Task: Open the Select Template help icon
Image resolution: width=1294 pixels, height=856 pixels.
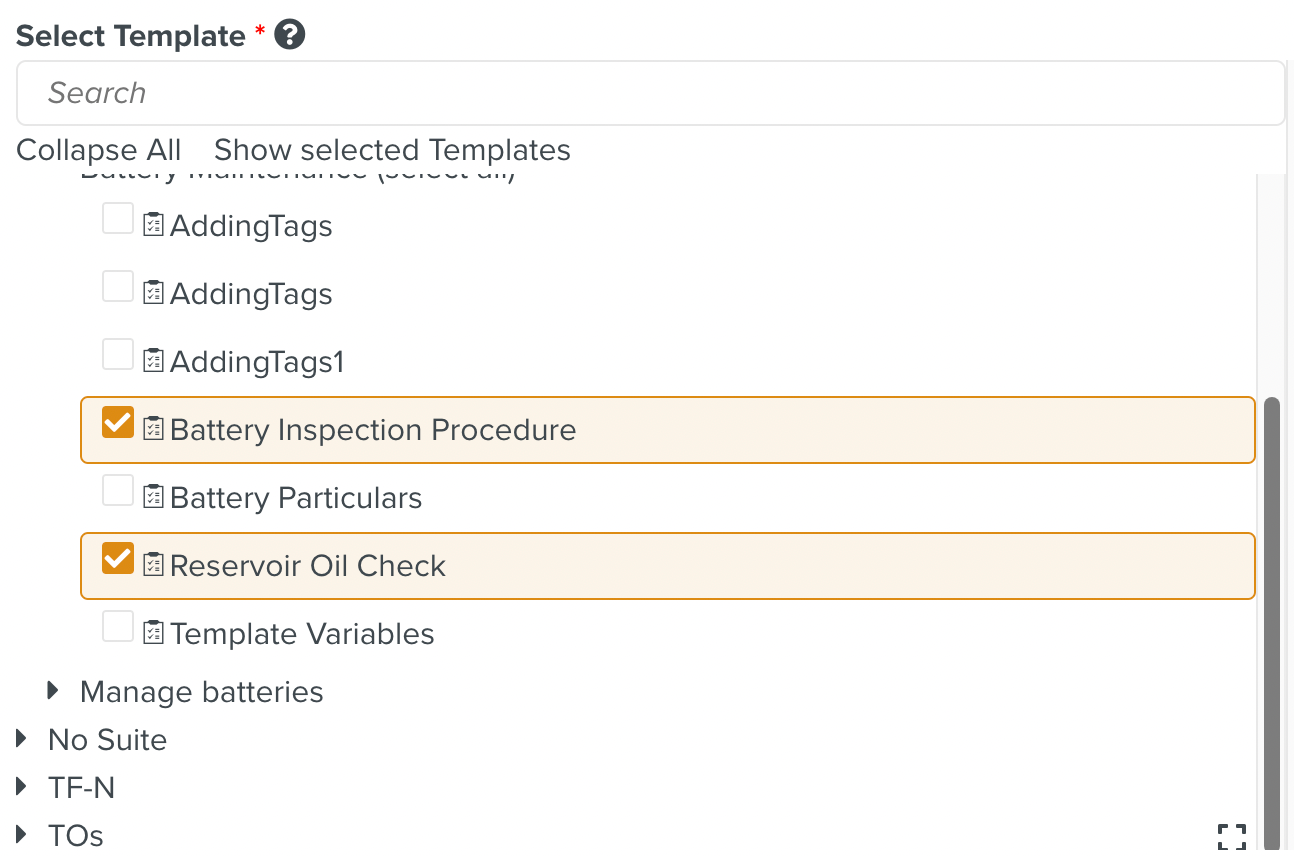Action: click(288, 35)
